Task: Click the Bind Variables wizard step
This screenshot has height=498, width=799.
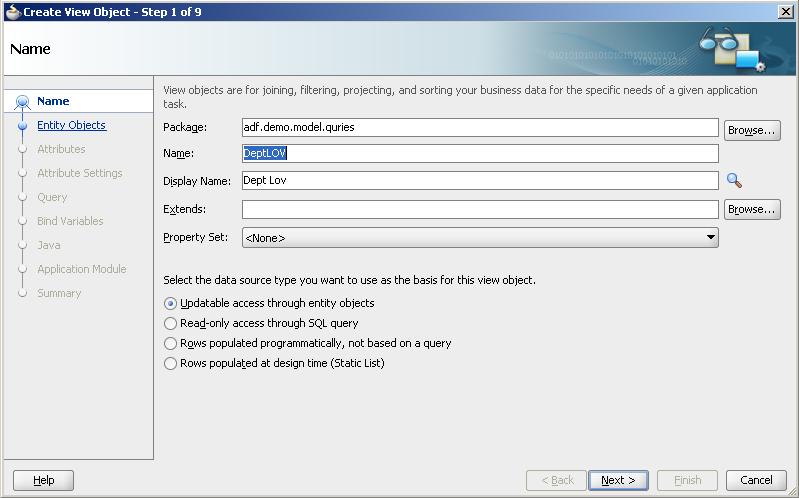Action: pyautogui.click(x=70, y=221)
